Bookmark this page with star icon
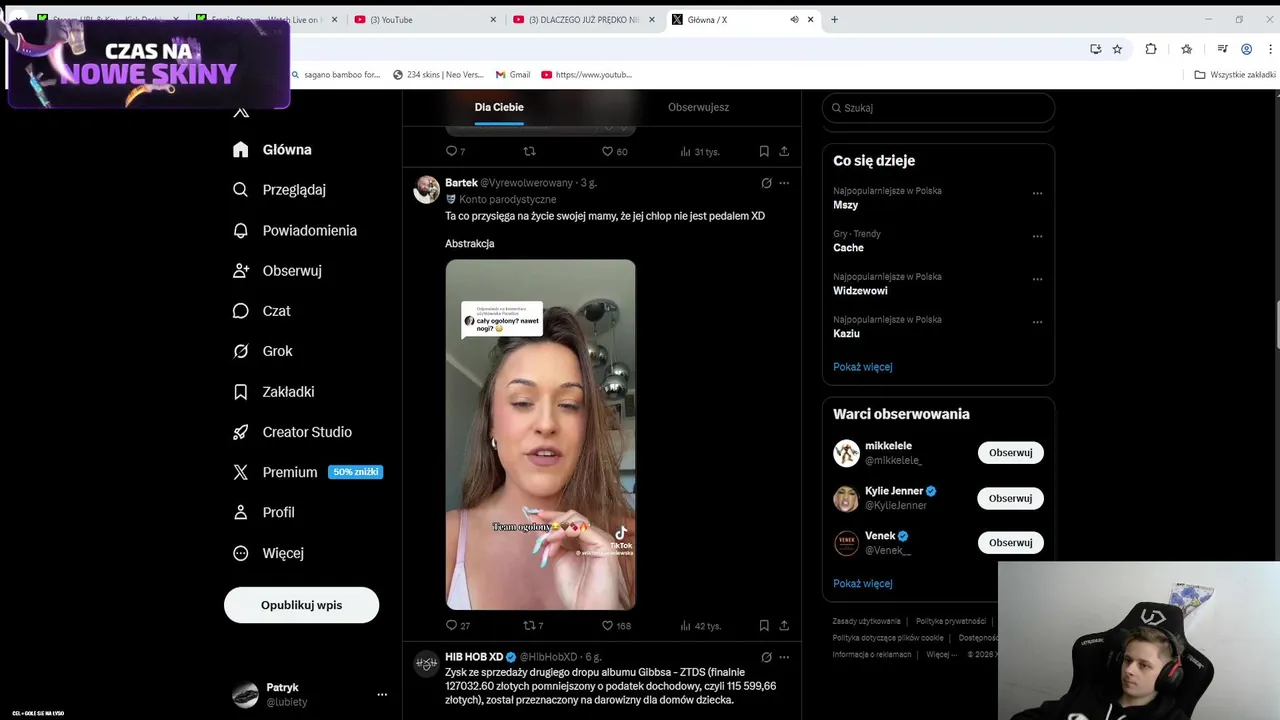The image size is (1280, 720). [x=1117, y=49]
